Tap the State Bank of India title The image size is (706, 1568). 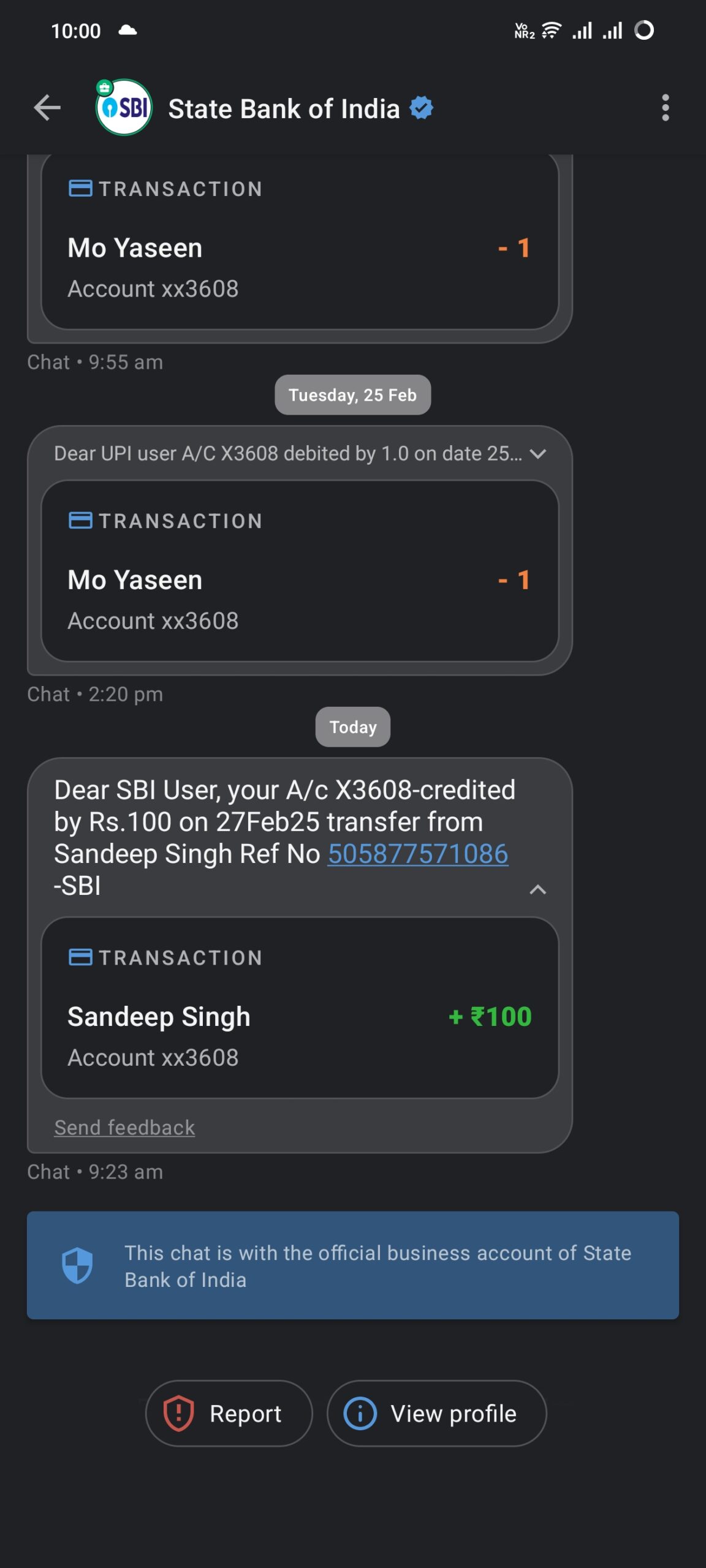[284, 109]
